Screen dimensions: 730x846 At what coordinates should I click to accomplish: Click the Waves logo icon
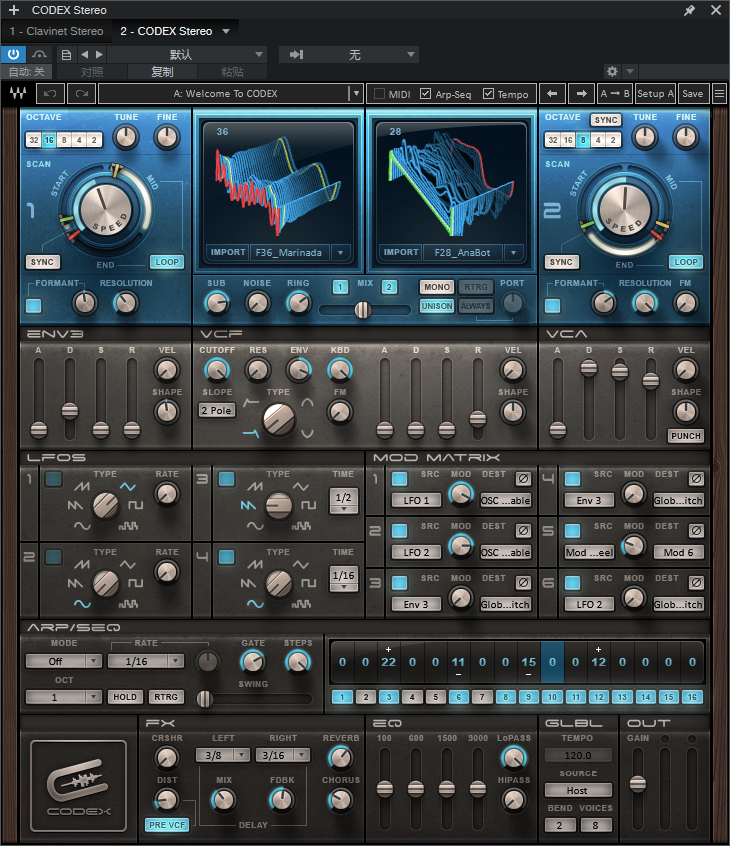tap(18, 93)
